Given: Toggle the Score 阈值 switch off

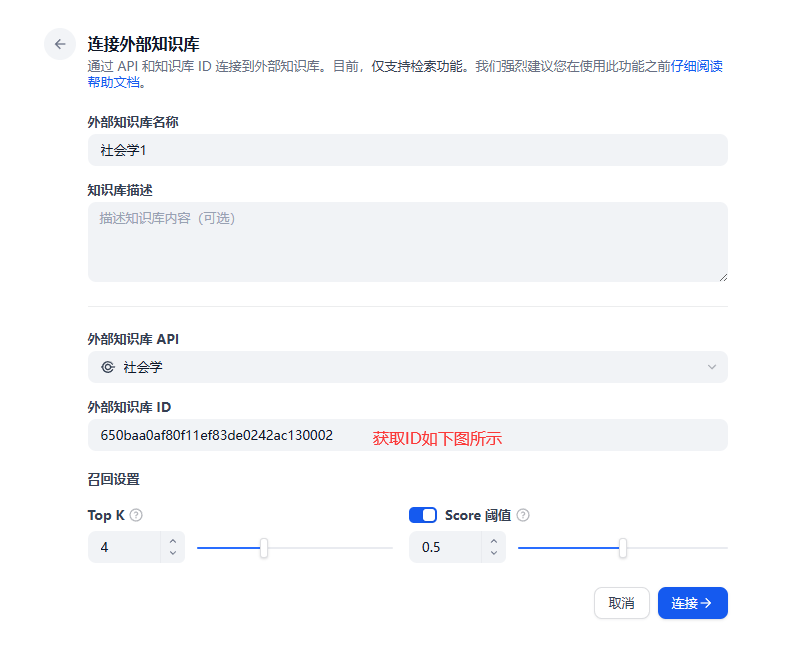Looking at the screenshot, I should [423, 515].
